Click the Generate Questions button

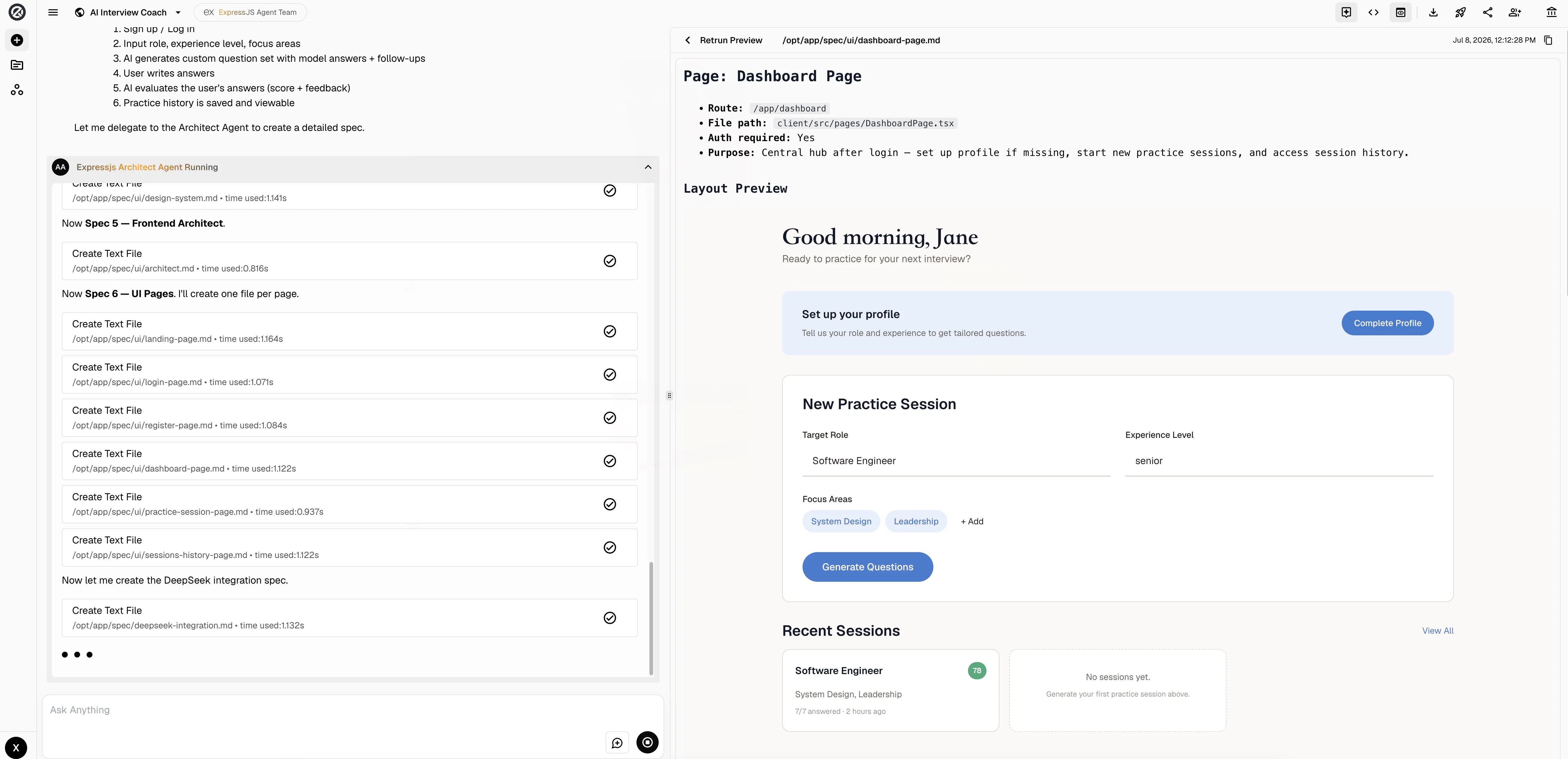(x=867, y=567)
